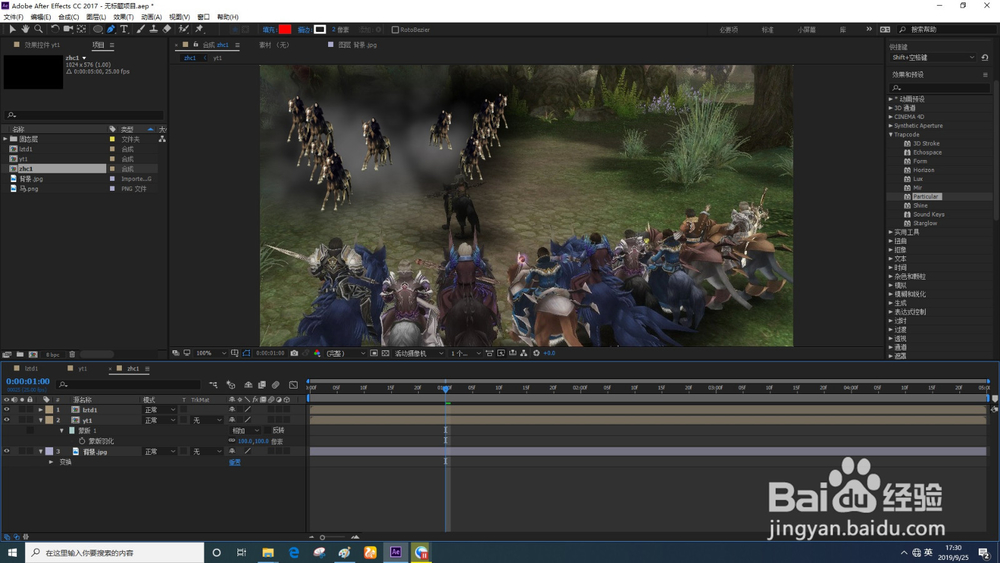The width and height of the screenshot is (1000, 563).
Task: Click the white stroke color swatch
Action: pos(320,29)
